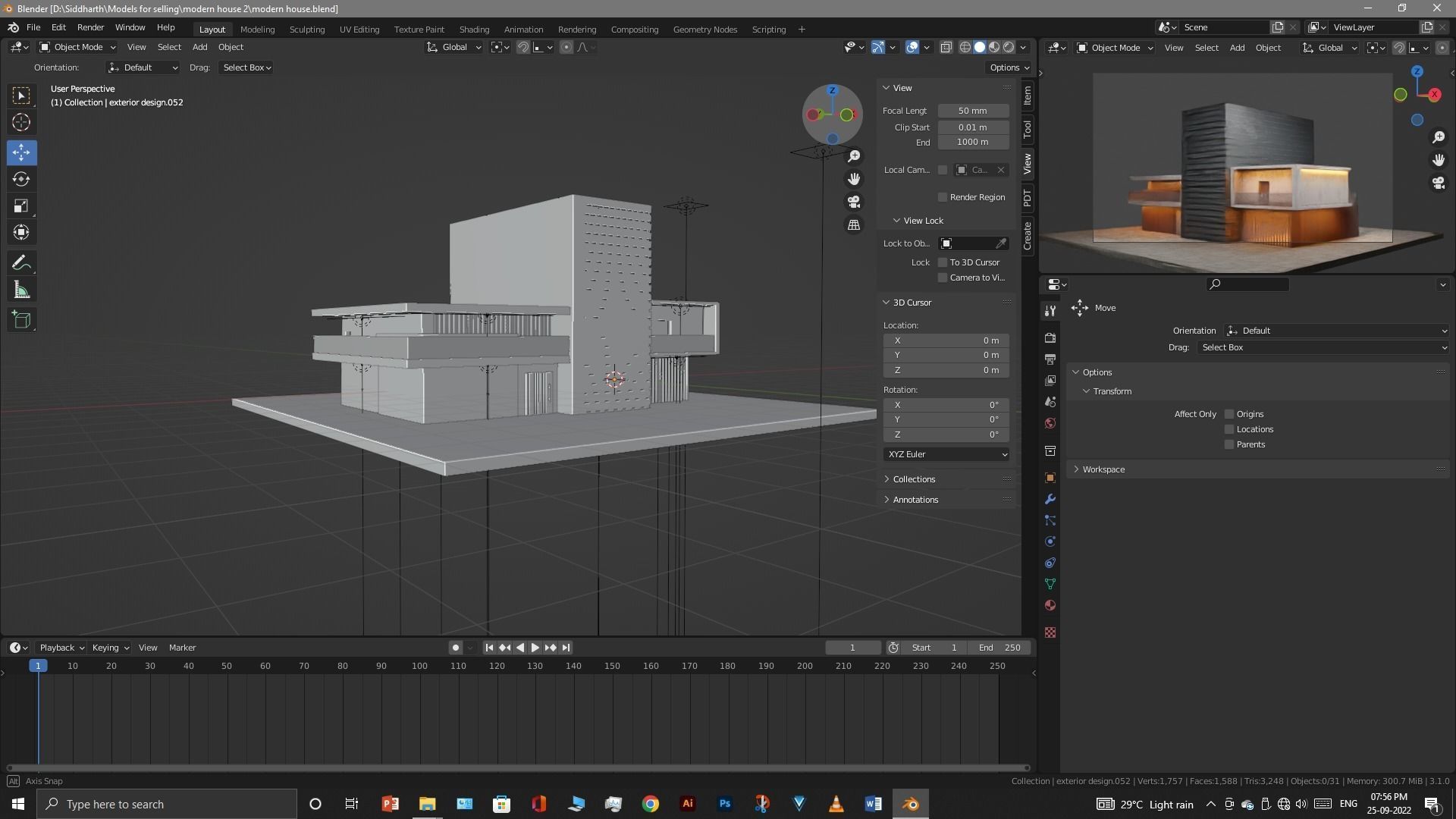The height and width of the screenshot is (819, 1456).
Task: Open the Material properties tab
Action: [1050, 605]
